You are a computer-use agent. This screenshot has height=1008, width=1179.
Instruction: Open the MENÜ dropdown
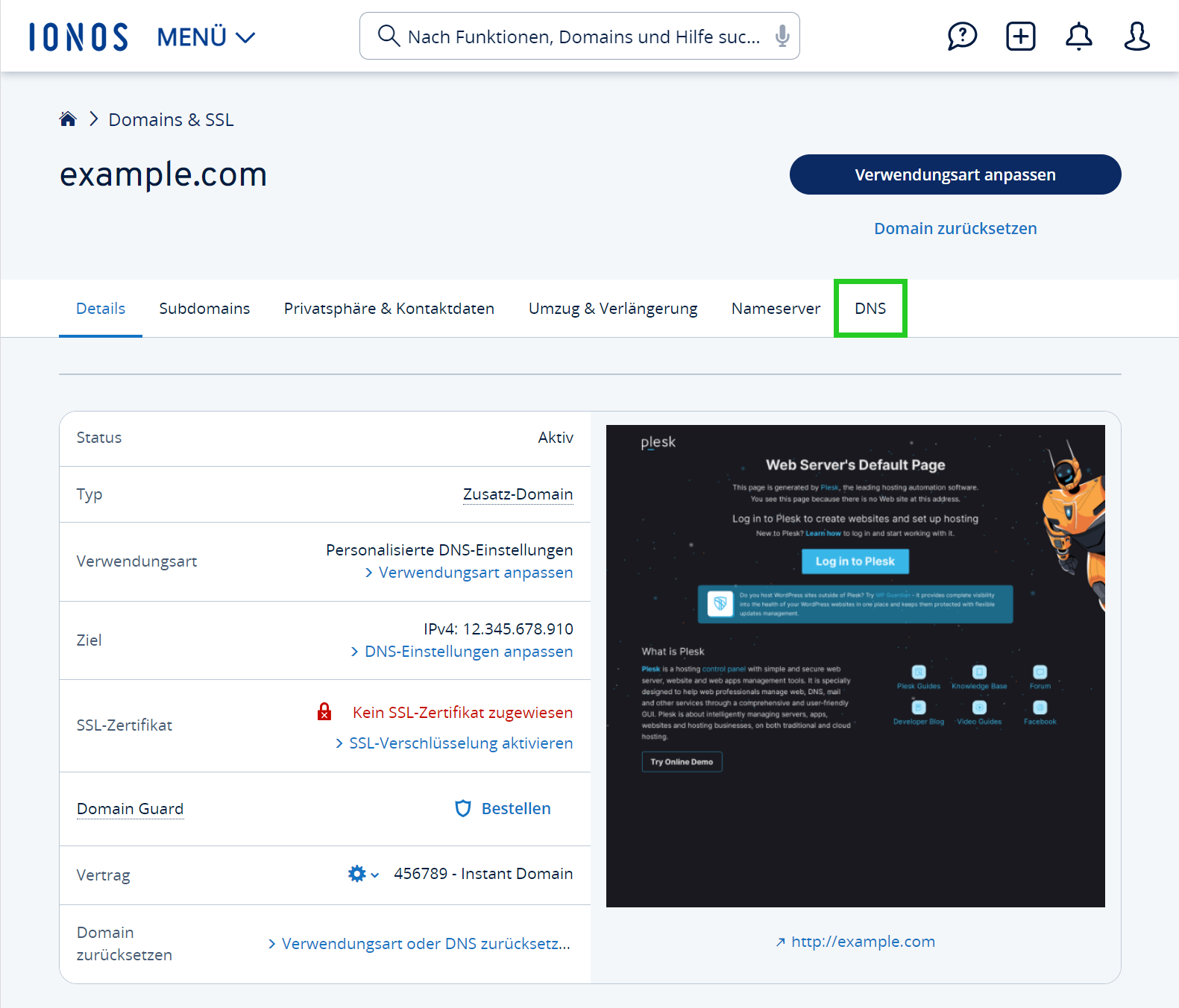coord(206,37)
